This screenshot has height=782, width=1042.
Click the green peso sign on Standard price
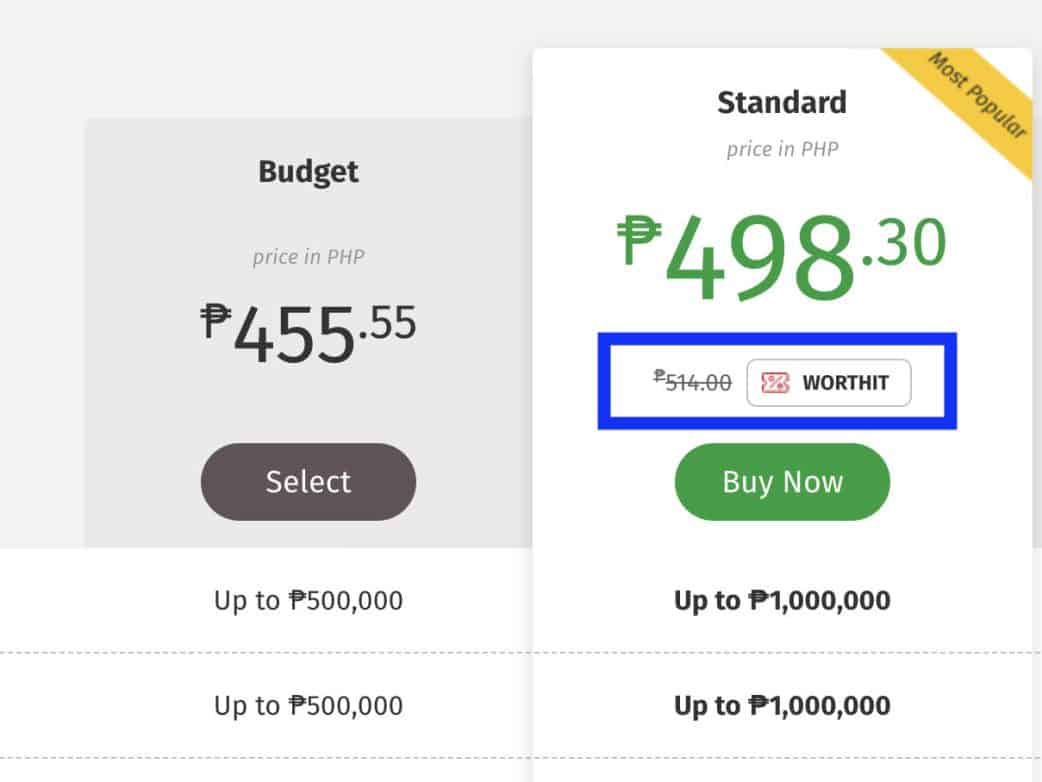[638, 241]
